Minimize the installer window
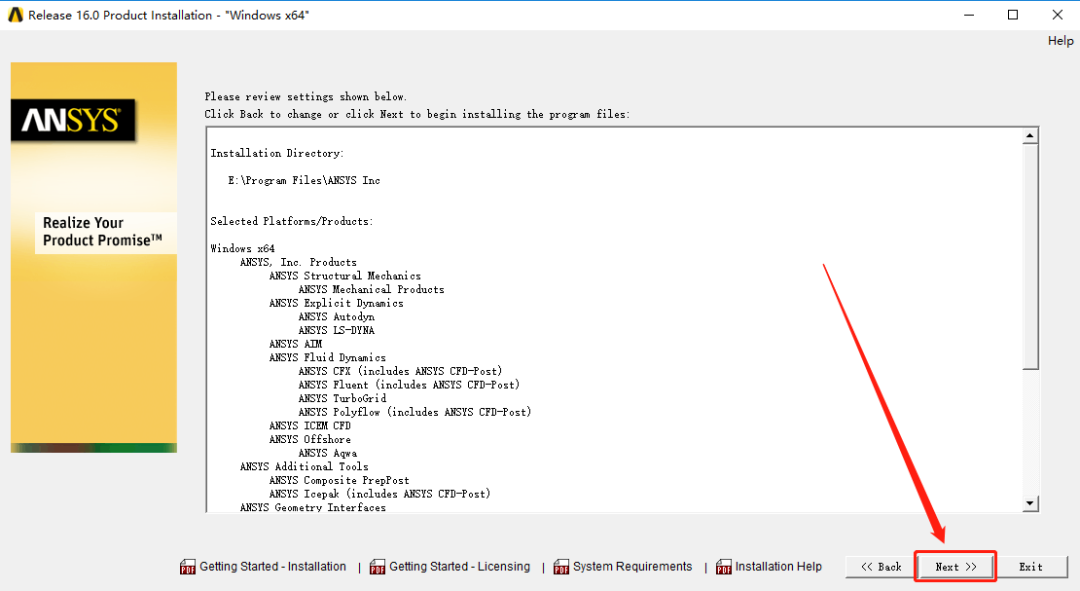 pos(969,14)
